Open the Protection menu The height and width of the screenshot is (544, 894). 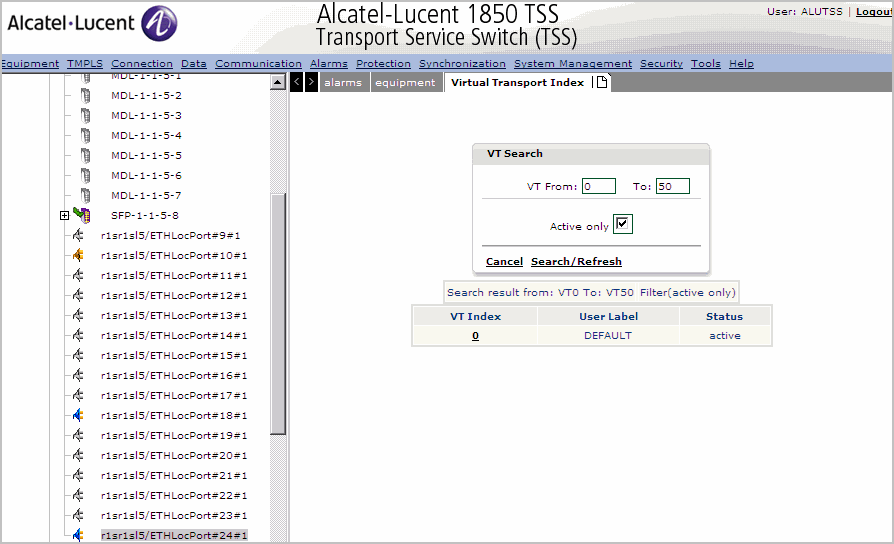(x=384, y=63)
